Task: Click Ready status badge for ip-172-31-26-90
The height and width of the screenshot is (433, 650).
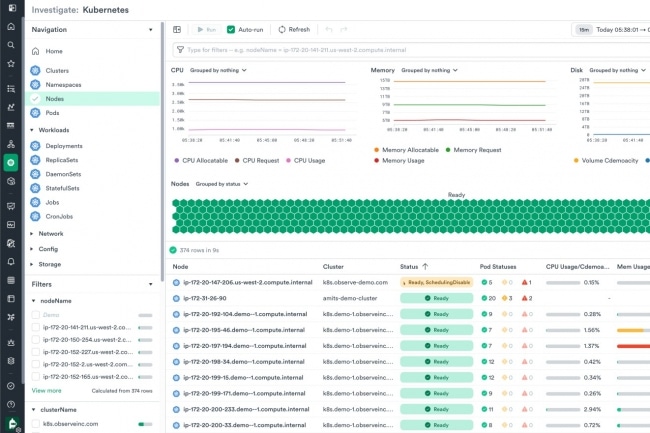Action: [437, 298]
